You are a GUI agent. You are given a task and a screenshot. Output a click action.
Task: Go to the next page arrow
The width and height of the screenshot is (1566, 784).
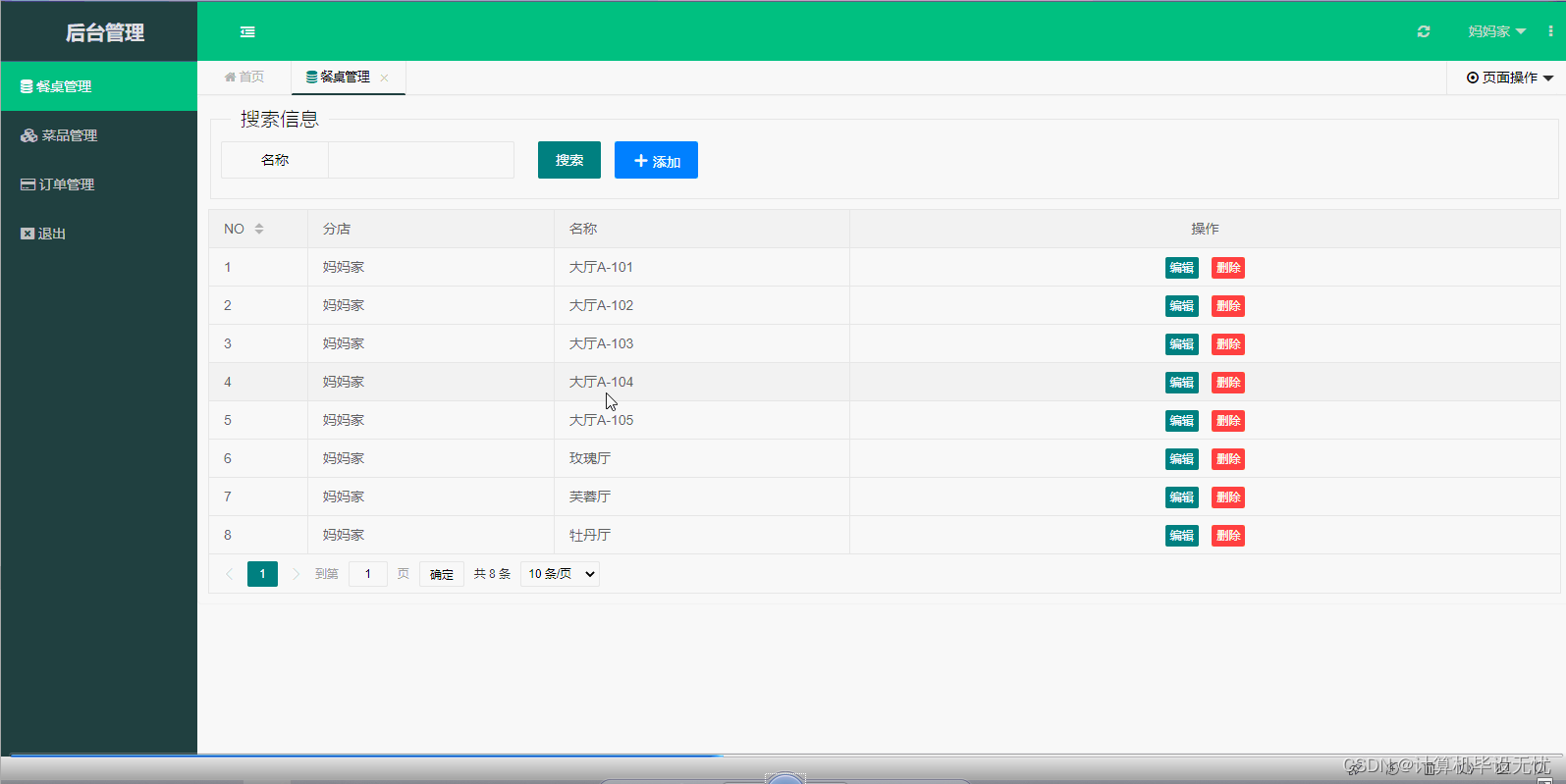tap(296, 574)
